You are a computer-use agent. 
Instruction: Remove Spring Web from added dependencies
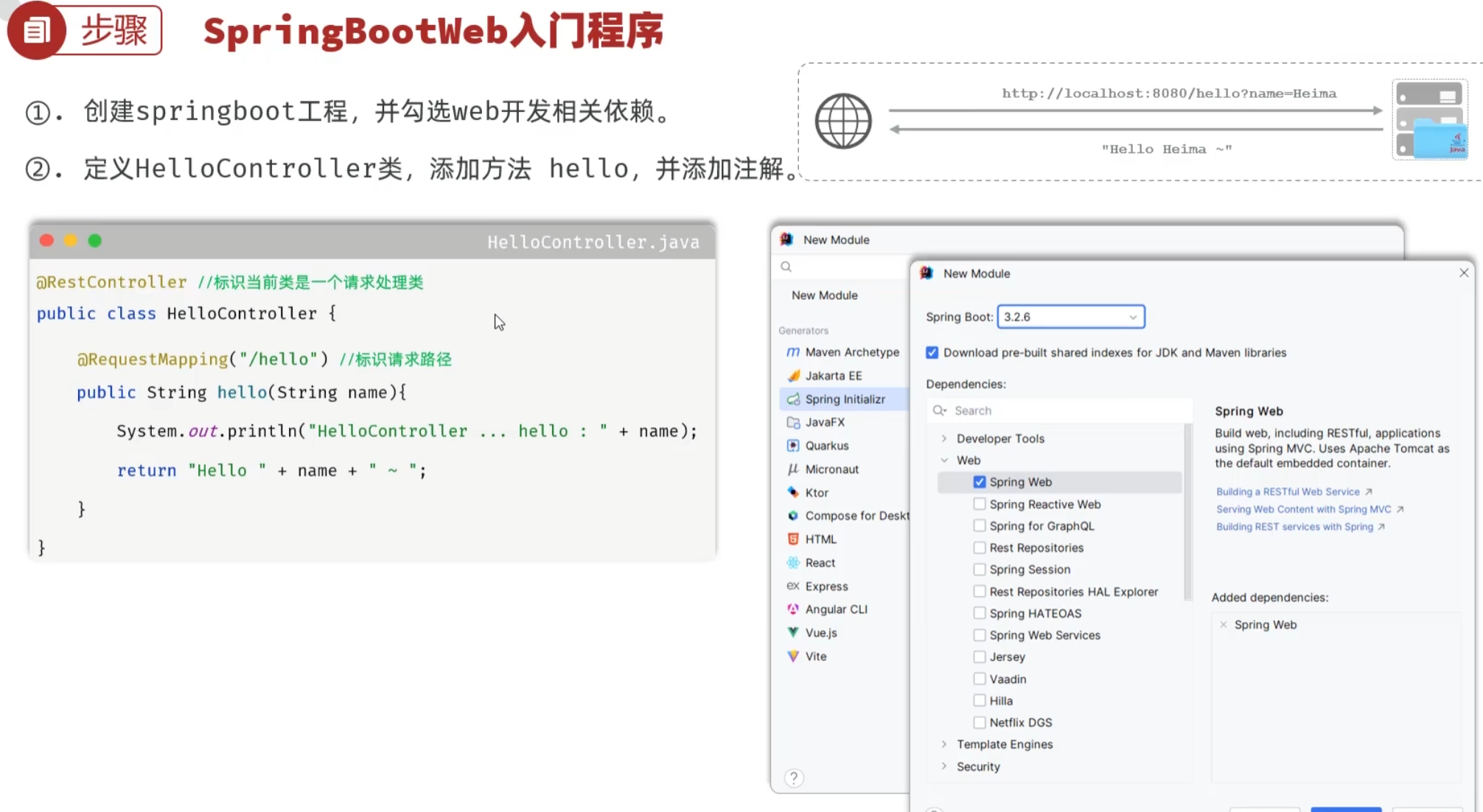1224,624
